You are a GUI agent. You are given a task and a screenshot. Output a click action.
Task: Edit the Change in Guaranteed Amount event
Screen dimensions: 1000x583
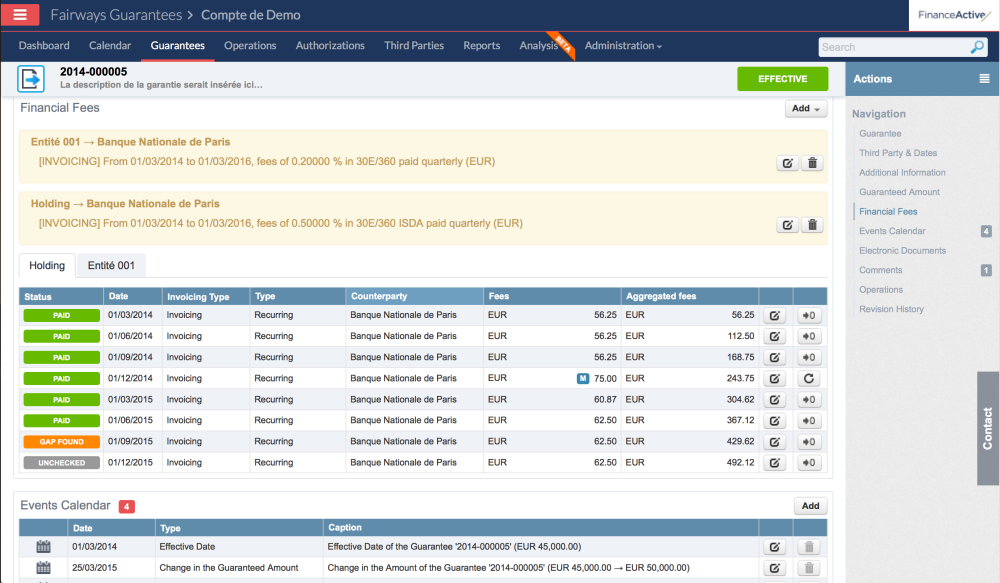tap(775, 568)
